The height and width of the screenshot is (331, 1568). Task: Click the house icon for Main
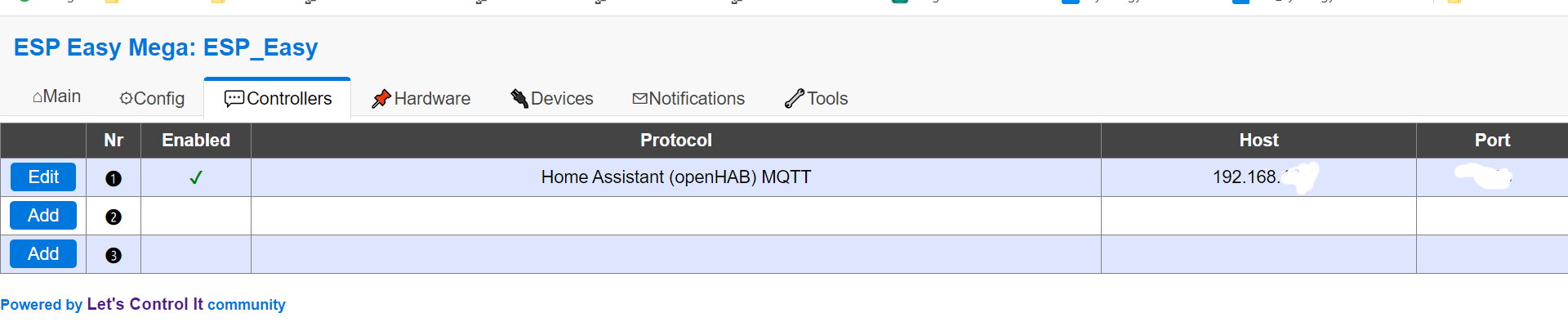coord(38,97)
